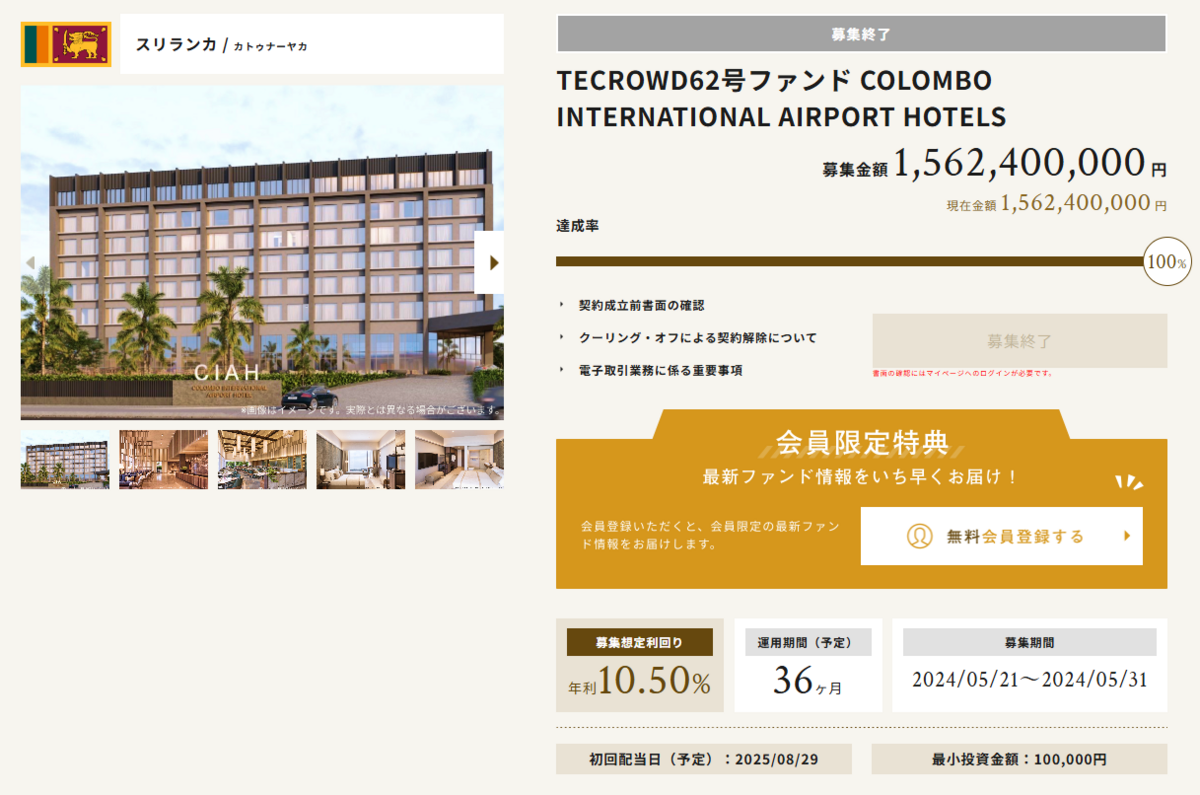Select the hotel exterior thumbnail
Screen dimensions: 1200x795
coord(65,460)
